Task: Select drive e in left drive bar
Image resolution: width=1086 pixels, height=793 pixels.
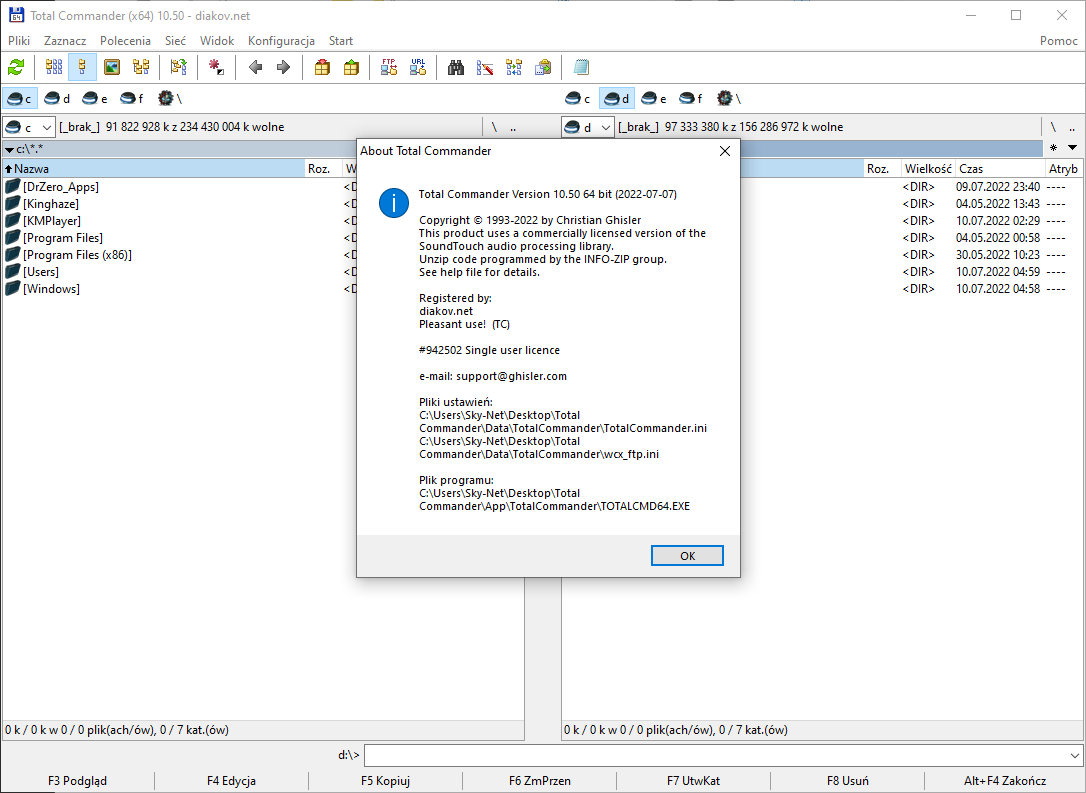Action: 95,98
